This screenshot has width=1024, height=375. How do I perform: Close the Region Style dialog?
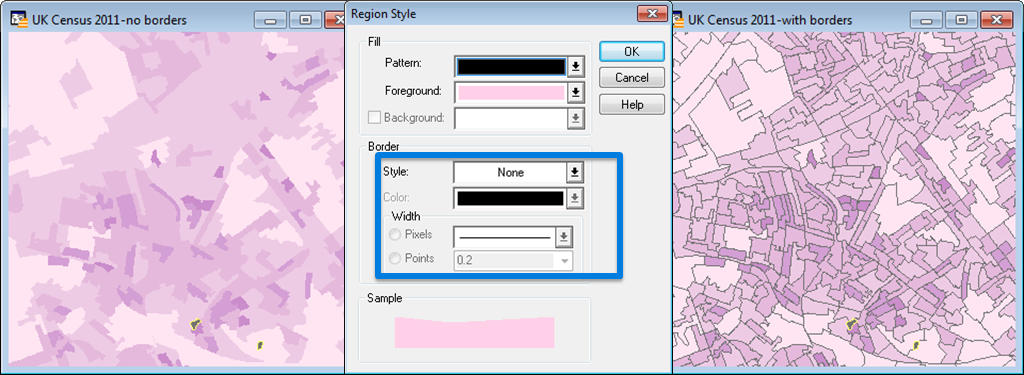pyautogui.click(x=651, y=13)
